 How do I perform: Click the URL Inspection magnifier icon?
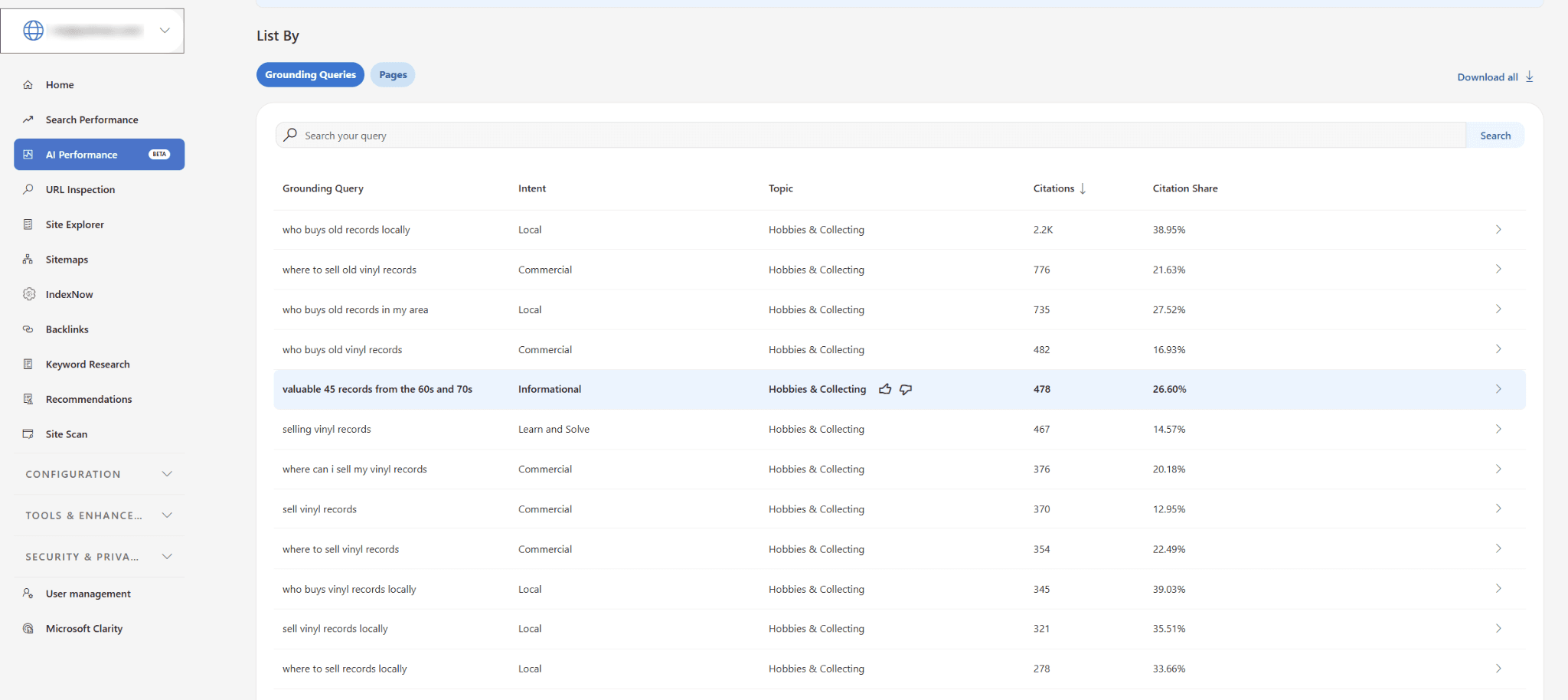tap(28, 189)
